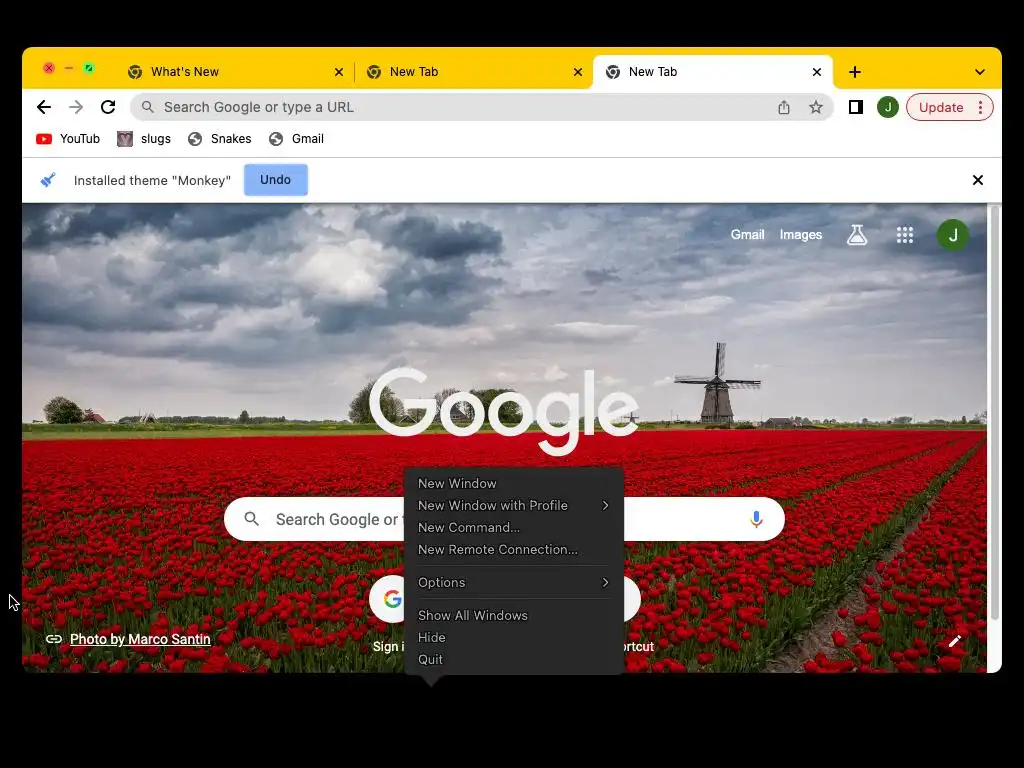The width and height of the screenshot is (1024, 768).
Task: Open Gmail link on the page
Action: [747, 234]
